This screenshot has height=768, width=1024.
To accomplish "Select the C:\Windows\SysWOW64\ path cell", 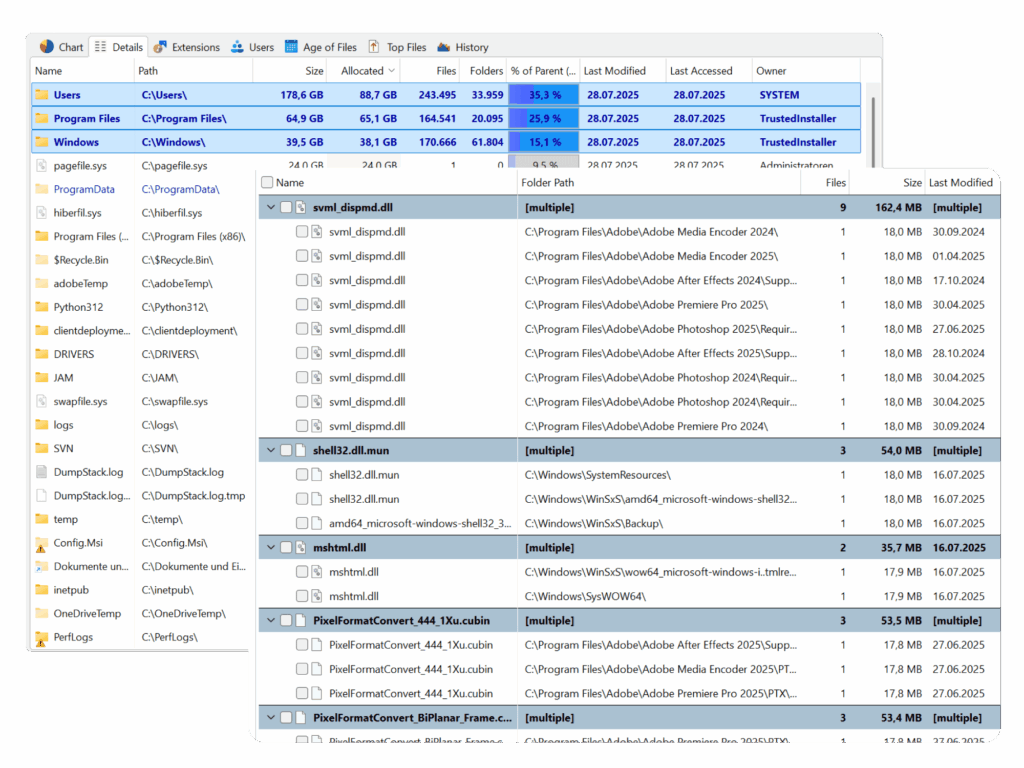I will point(585,596).
